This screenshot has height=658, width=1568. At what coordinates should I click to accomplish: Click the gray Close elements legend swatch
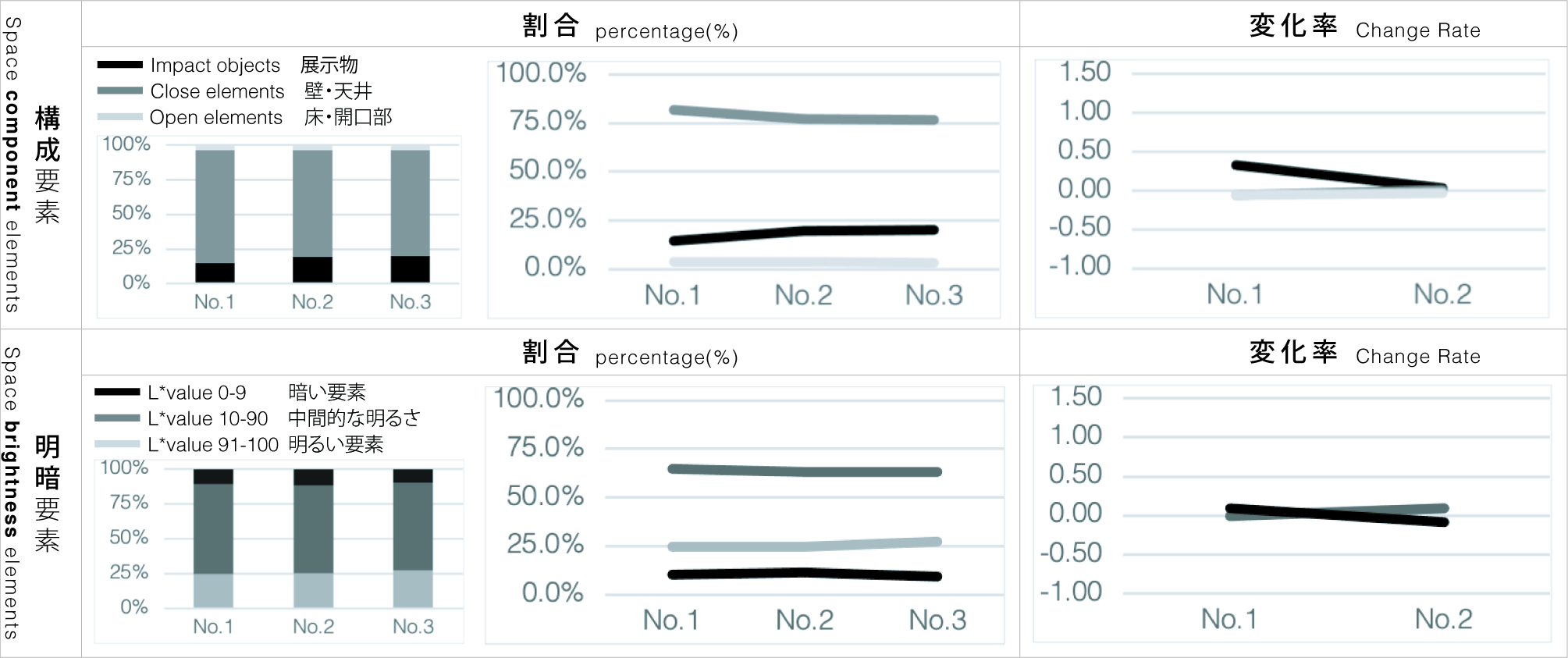(x=119, y=91)
